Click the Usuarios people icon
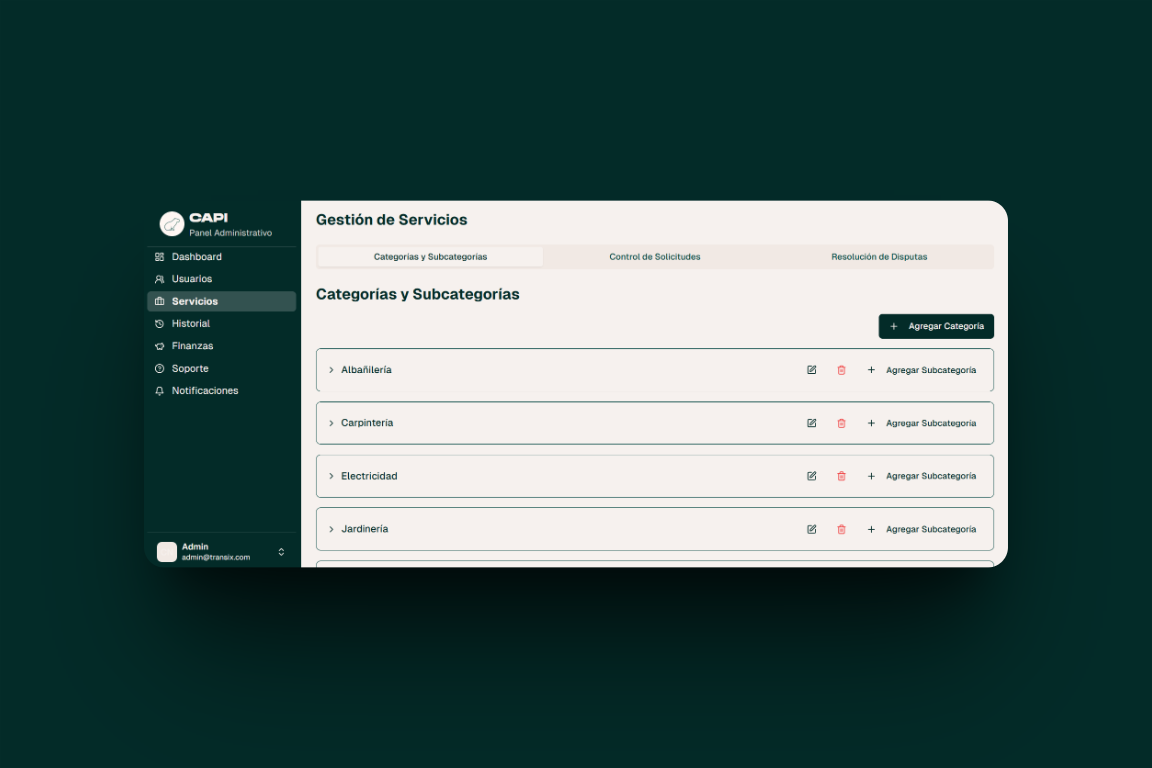This screenshot has height=768, width=1152. (x=159, y=279)
